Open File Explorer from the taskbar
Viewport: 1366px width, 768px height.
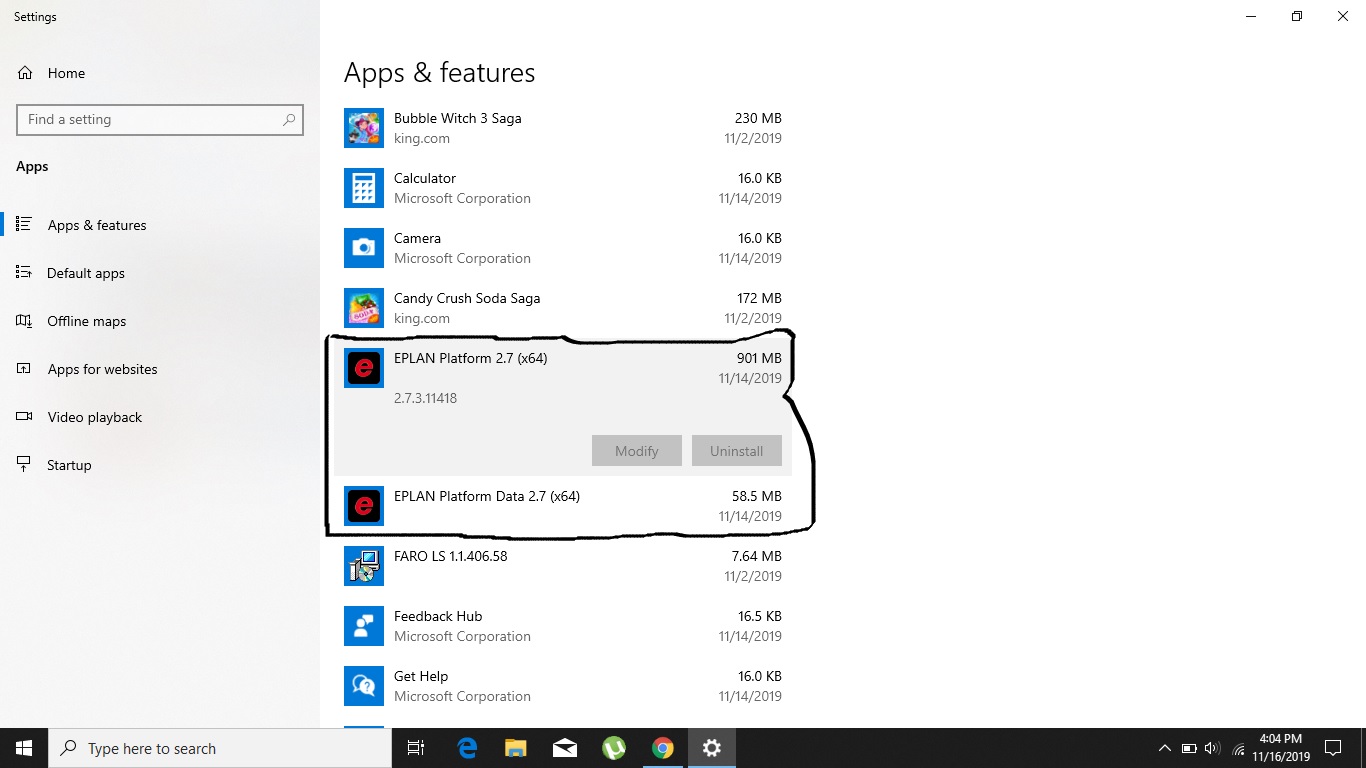515,748
